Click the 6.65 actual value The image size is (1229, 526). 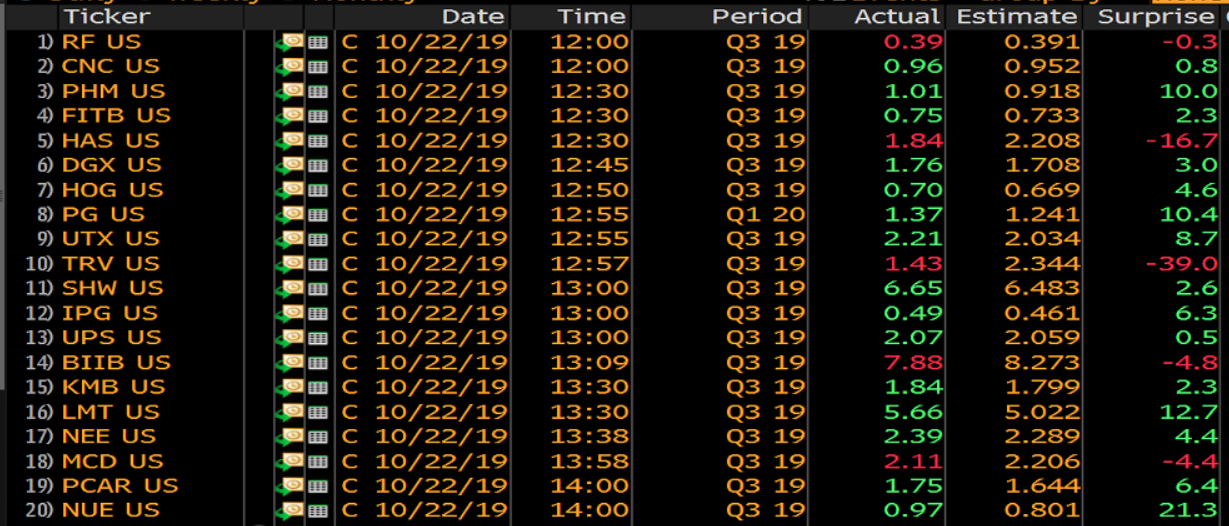[915, 288]
